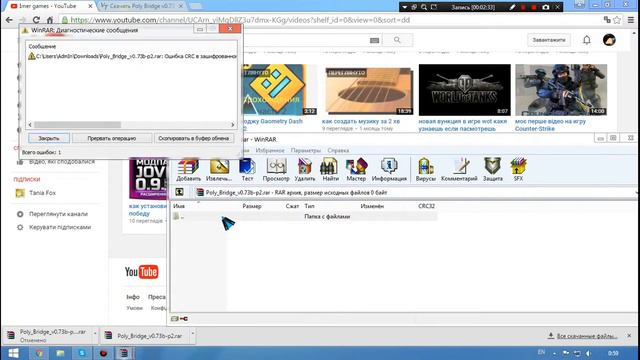Run the Virus scan (Вирусы) tool
Image resolution: width=640 pixels, height=360 pixels.
point(425,169)
